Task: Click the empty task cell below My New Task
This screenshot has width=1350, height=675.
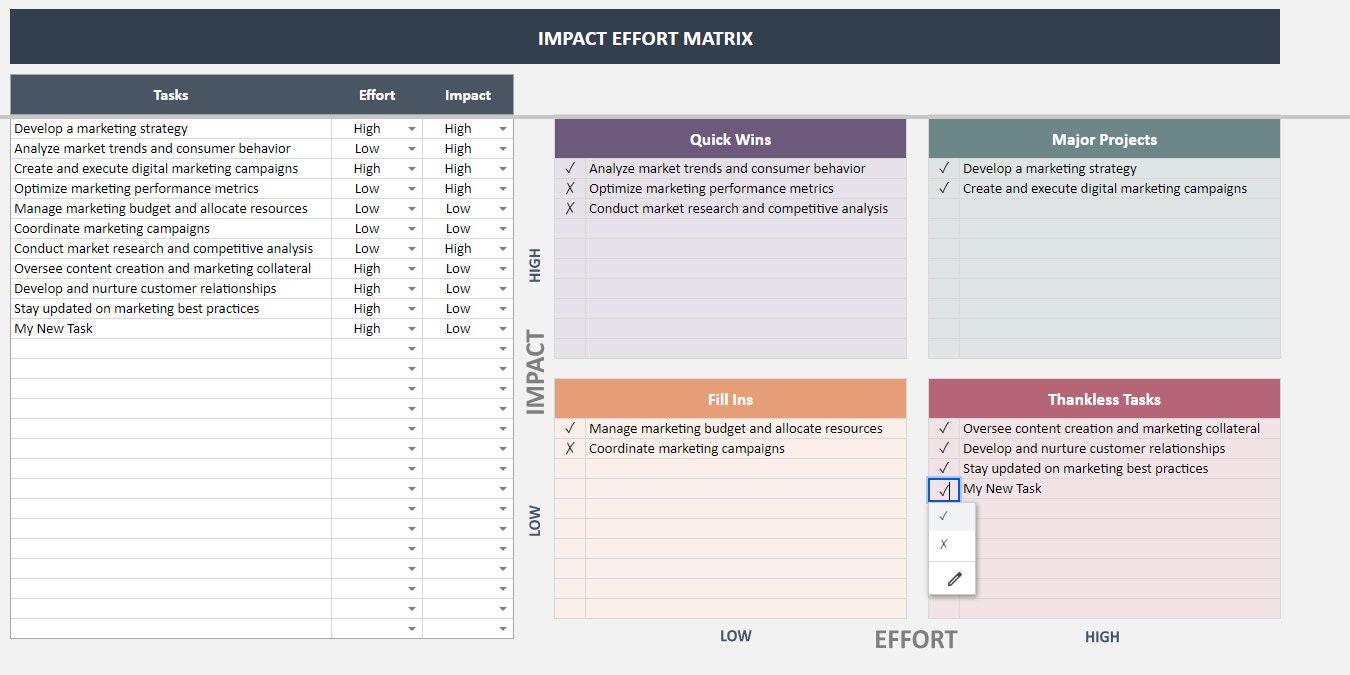Action: pos(170,348)
